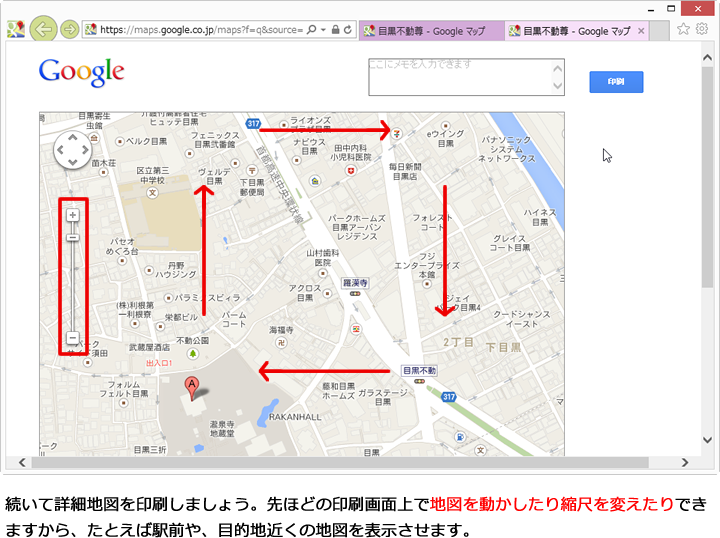
Task: Click the 出入口1 red label
Action: pos(159,363)
